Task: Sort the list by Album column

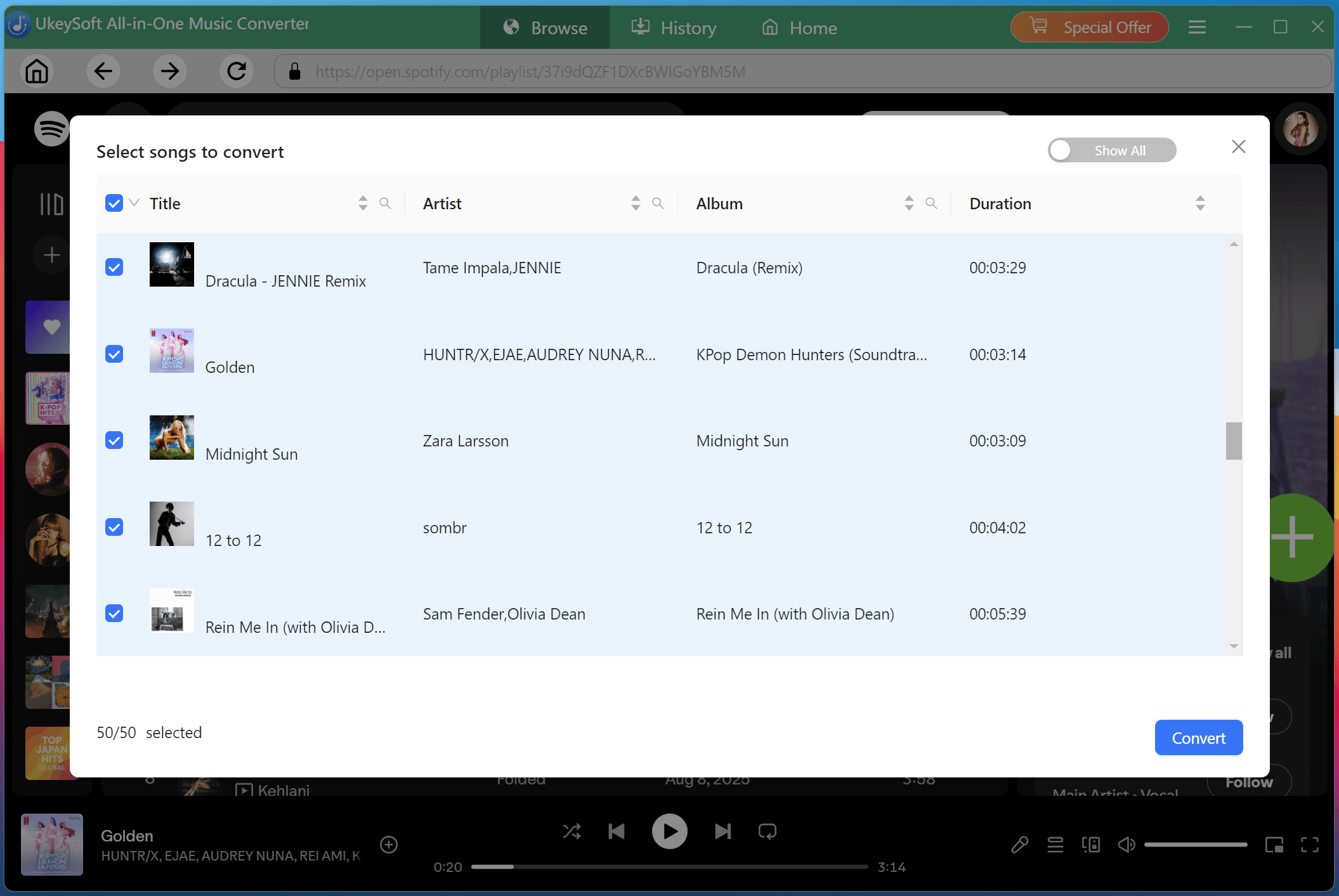Action: (x=909, y=203)
